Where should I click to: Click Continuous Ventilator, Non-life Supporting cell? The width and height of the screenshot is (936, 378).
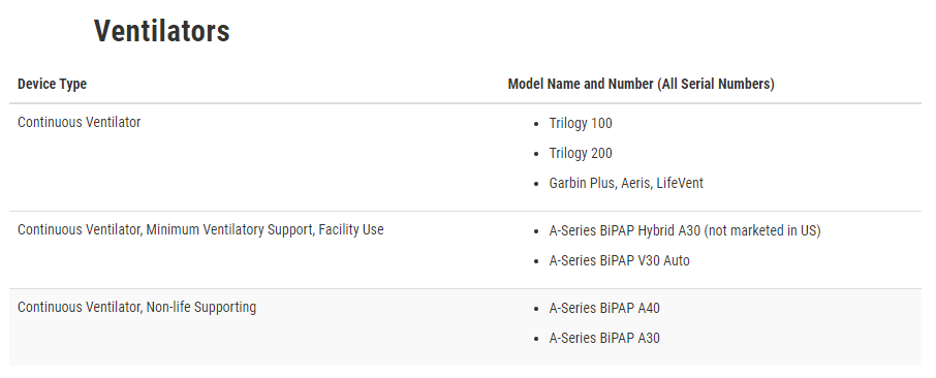coord(137,308)
